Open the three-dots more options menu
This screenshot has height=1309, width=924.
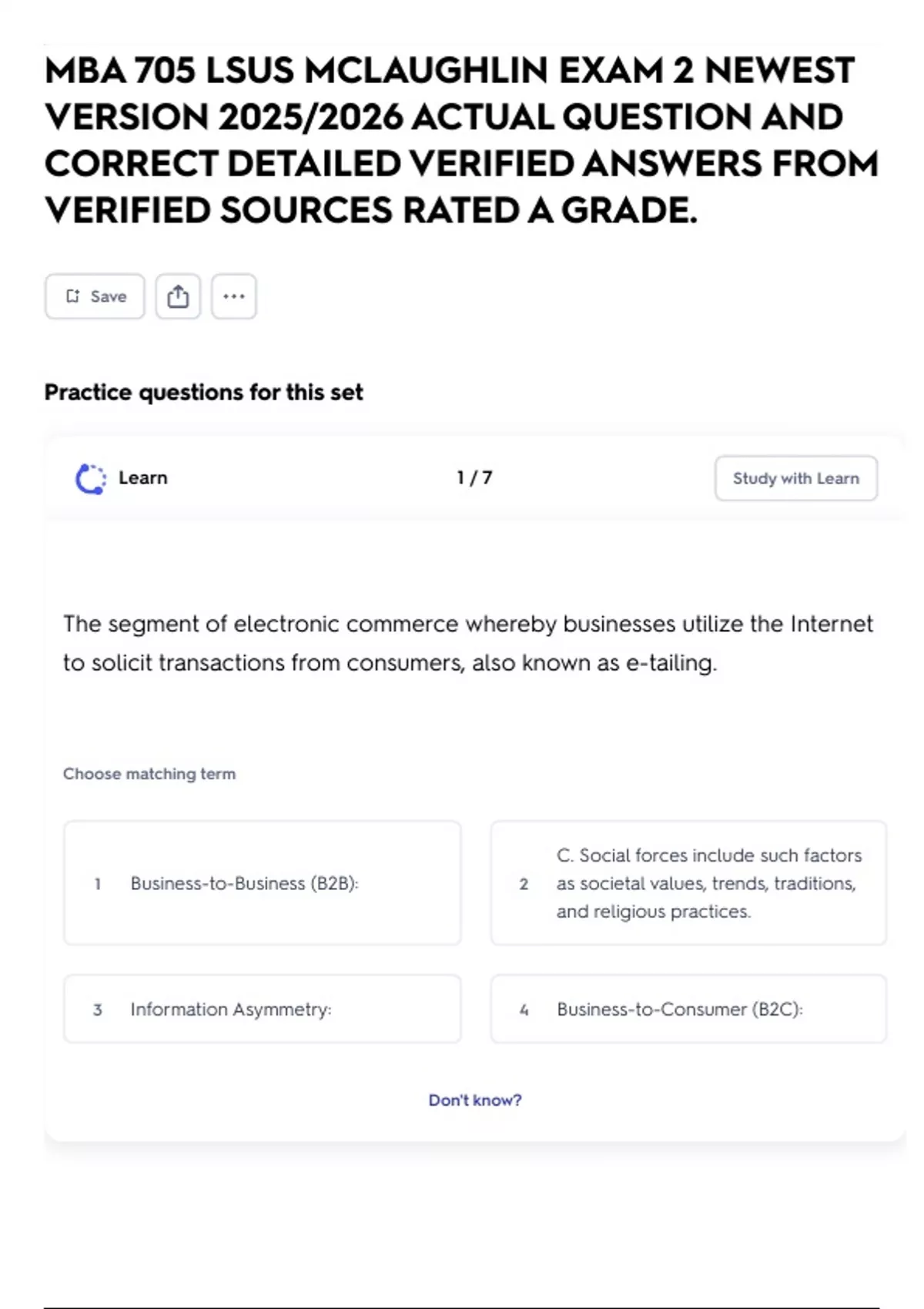[233, 296]
